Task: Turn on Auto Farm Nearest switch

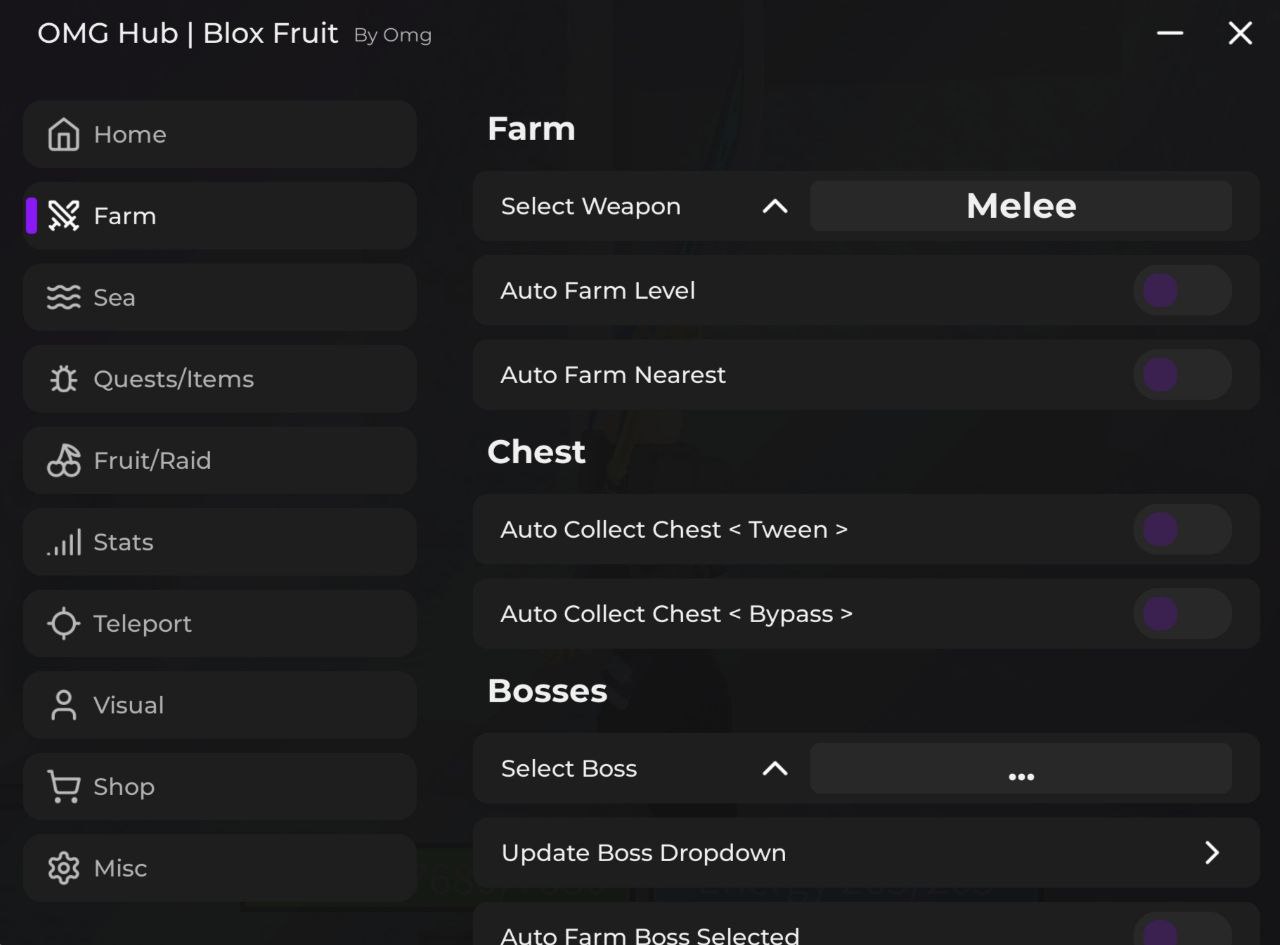Action: [1181, 375]
